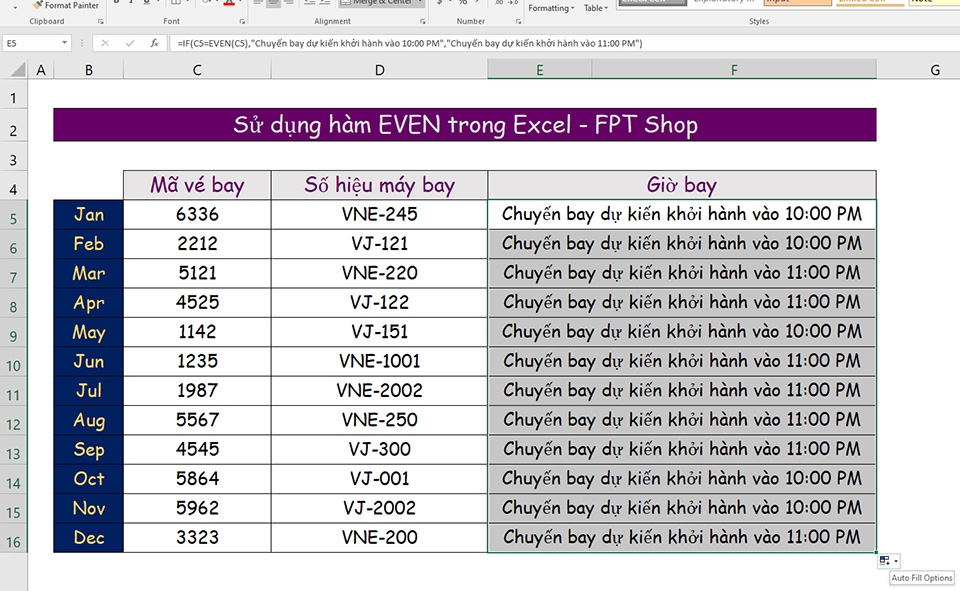This screenshot has height=591, width=960.
Task: Select ticket code cell 6336
Action: click(x=197, y=214)
